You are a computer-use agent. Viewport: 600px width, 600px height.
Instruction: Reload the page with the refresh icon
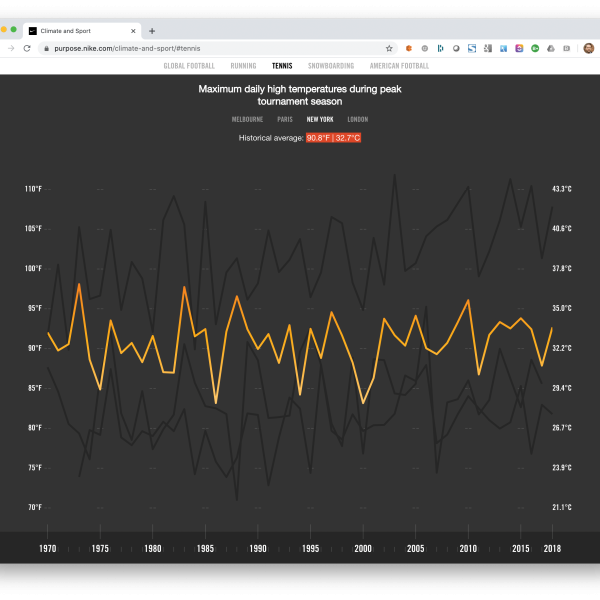[25, 48]
